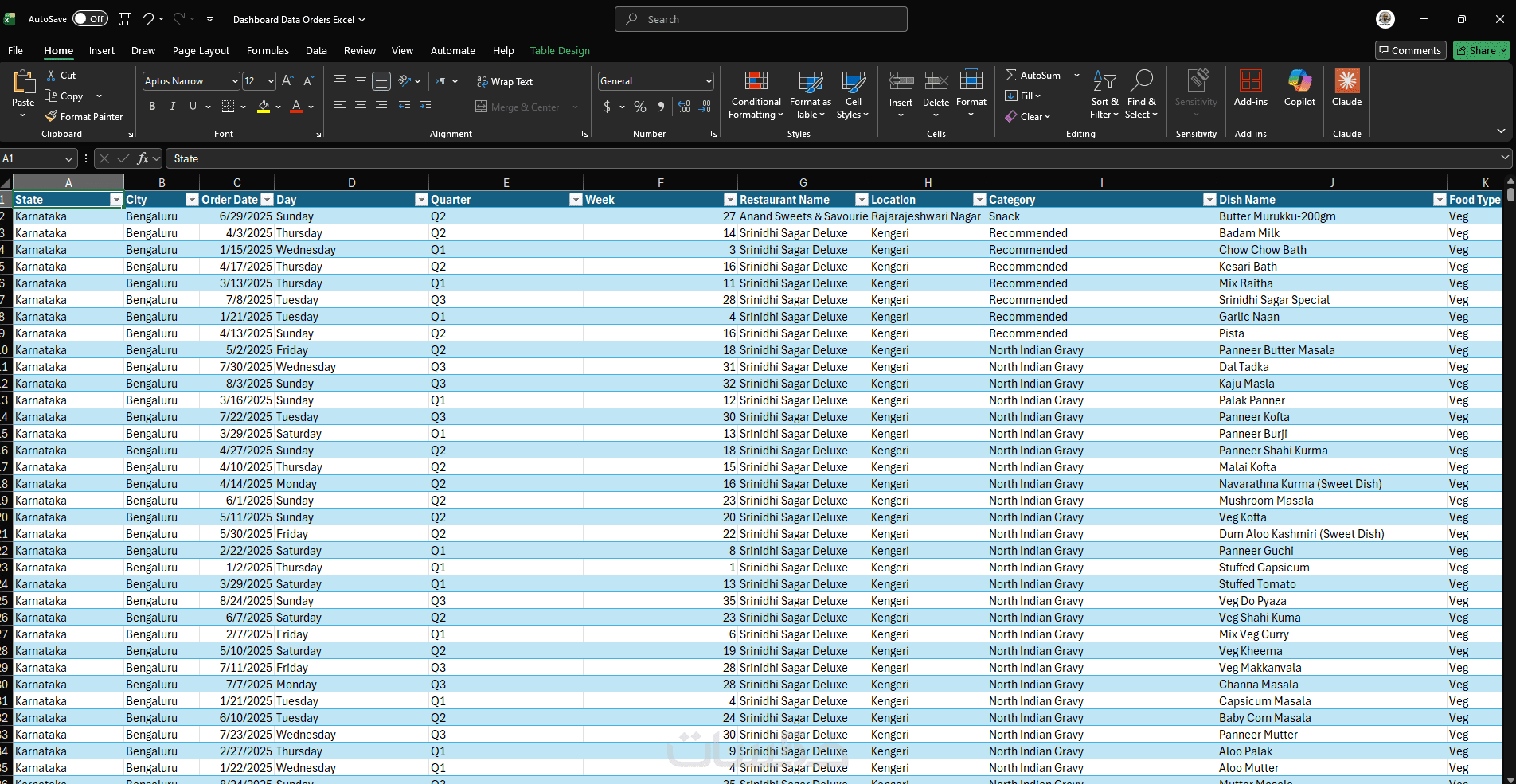Click Find & Select magnifier icon
This screenshot has height=784, width=1516.
(1141, 81)
